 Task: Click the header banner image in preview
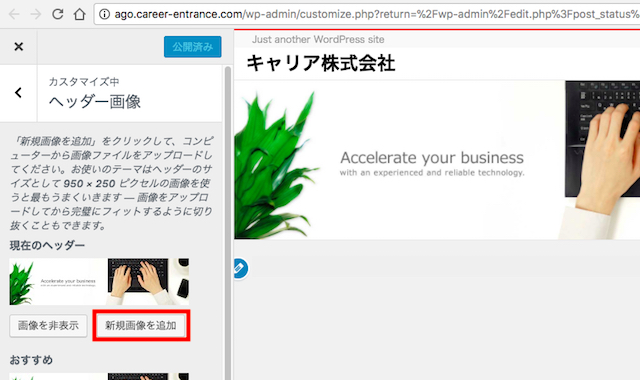click(437, 160)
